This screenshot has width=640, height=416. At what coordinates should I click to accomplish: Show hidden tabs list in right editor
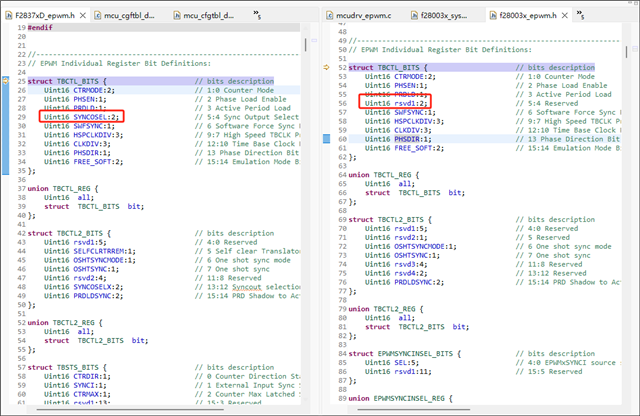pyautogui.click(x=580, y=15)
